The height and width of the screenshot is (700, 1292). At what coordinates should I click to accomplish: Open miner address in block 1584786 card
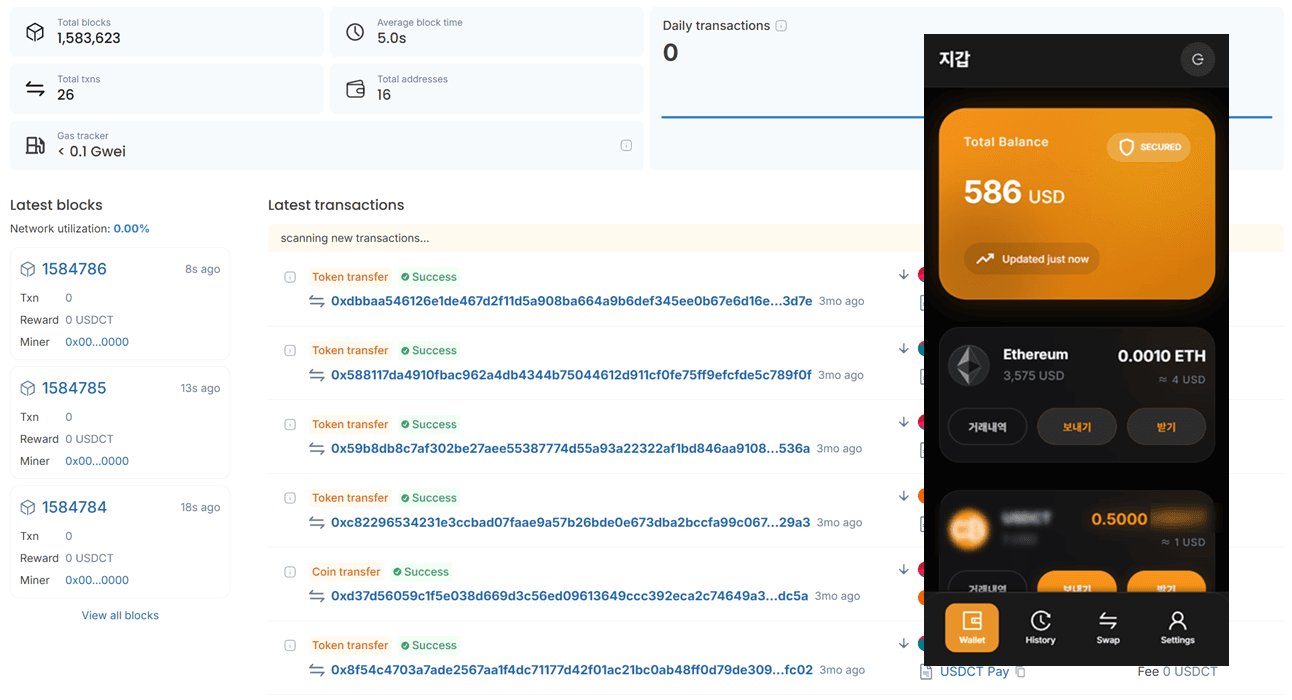(97, 342)
